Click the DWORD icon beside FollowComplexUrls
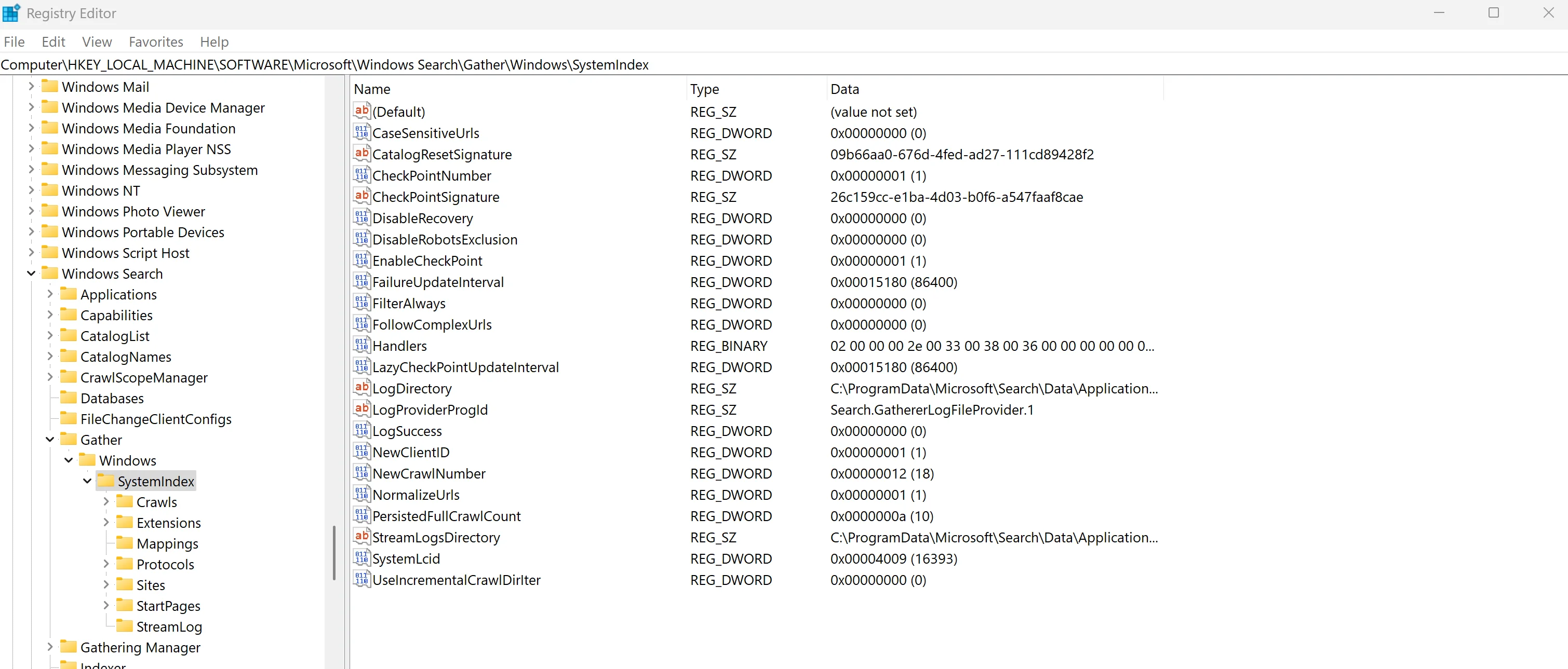 (361, 323)
